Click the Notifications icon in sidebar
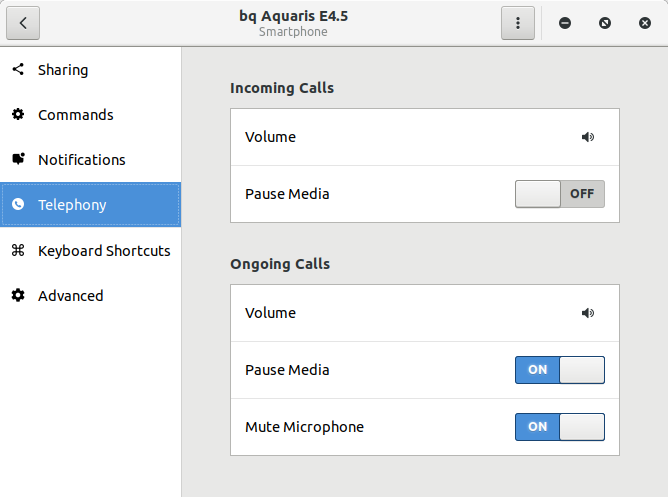This screenshot has height=497, width=668. pos(18,160)
